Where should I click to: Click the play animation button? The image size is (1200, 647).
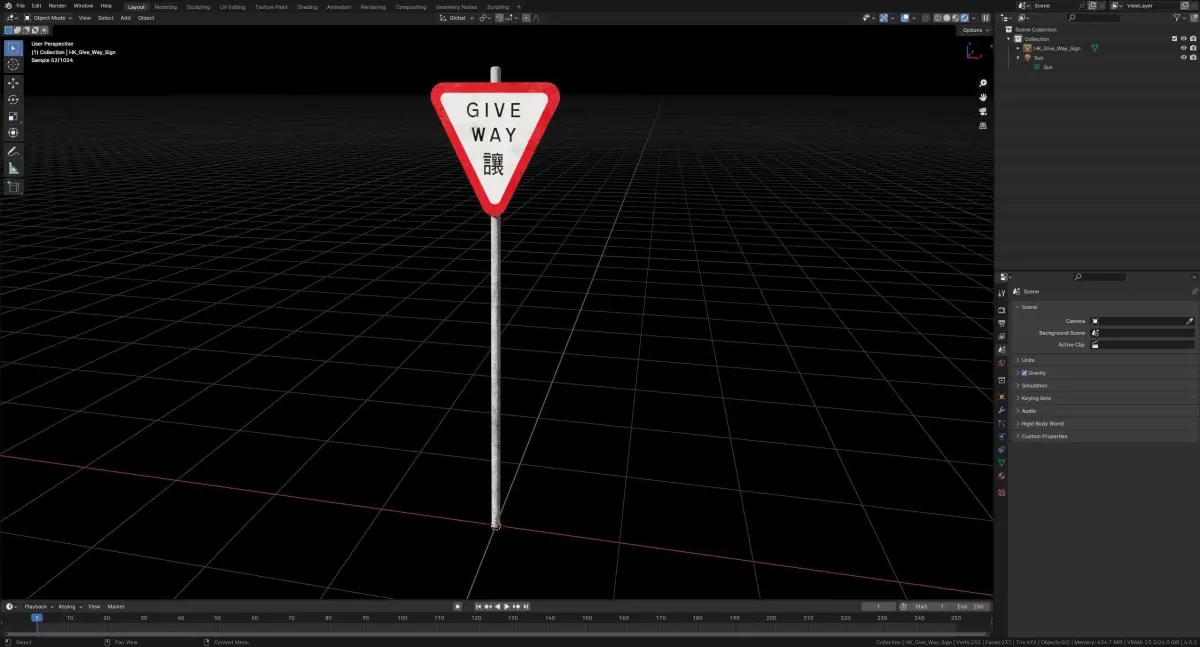point(507,606)
